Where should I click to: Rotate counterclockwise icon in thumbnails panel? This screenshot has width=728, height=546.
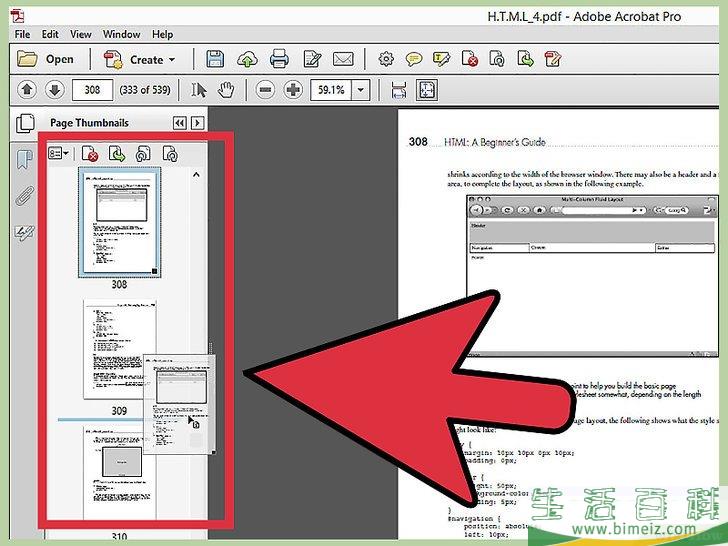143,154
